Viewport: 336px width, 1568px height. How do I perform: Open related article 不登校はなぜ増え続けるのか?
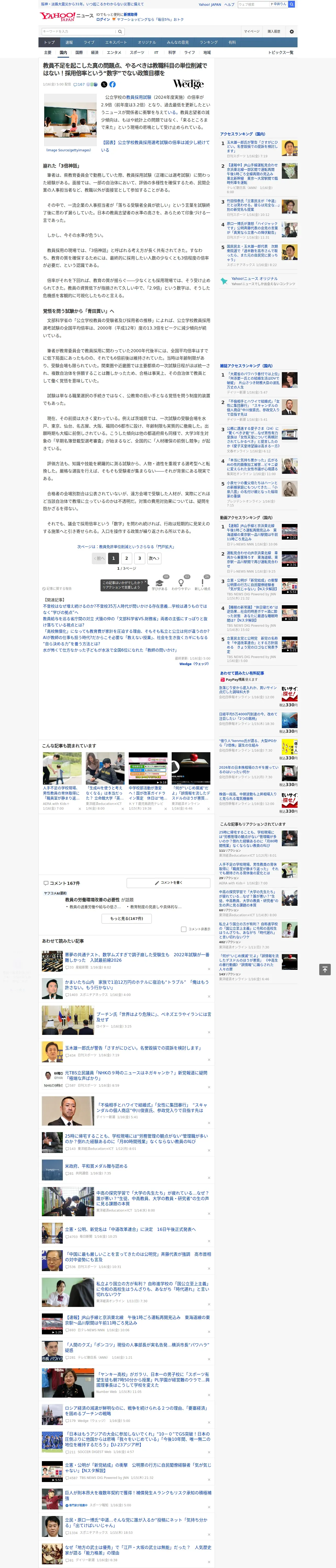[125, 609]
